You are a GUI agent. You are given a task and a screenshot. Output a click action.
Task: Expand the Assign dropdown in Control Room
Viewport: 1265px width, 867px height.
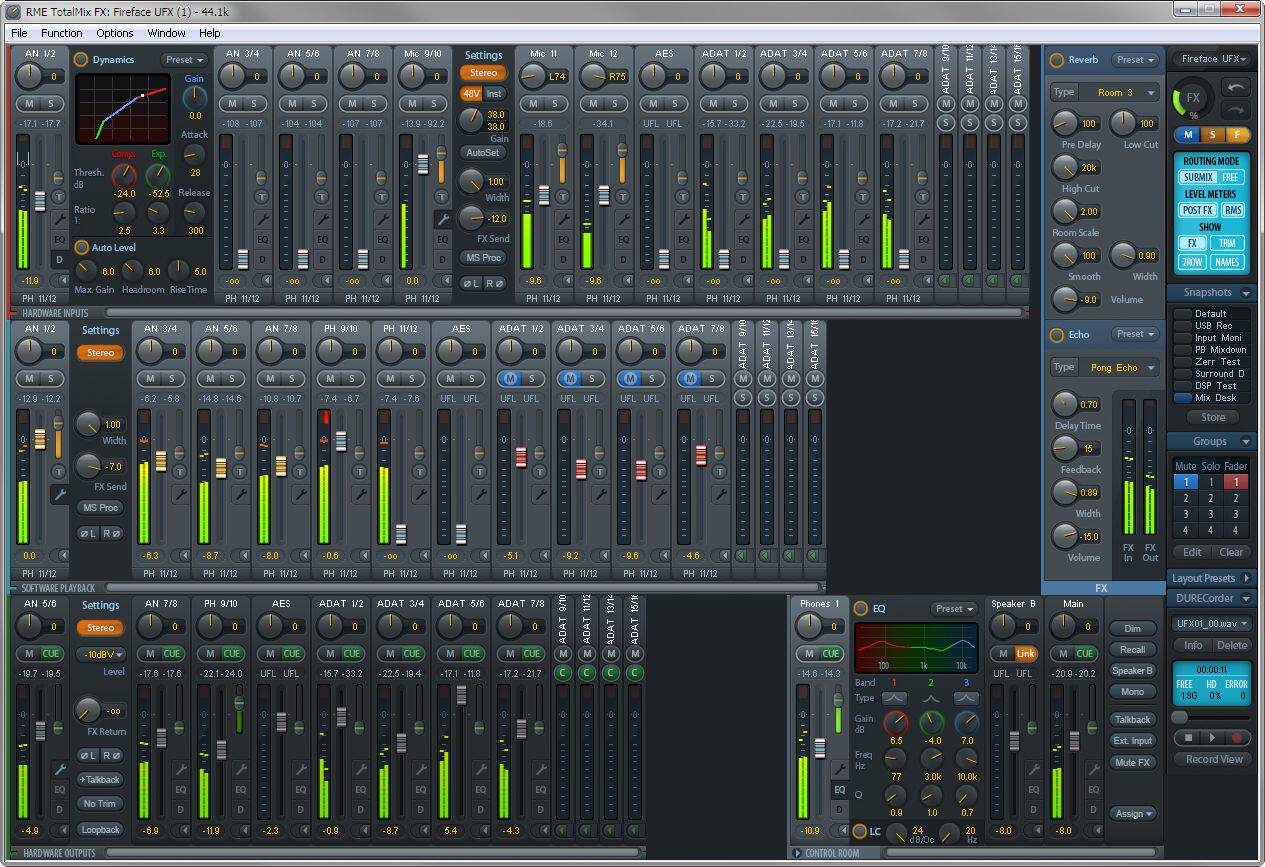[x=1133, y=813]
